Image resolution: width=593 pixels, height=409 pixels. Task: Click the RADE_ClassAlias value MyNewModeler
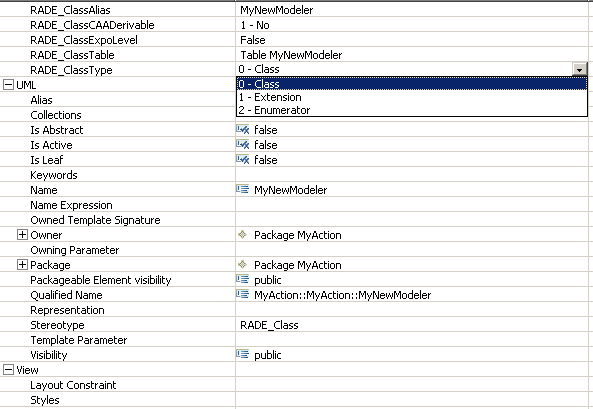(276, 10)
